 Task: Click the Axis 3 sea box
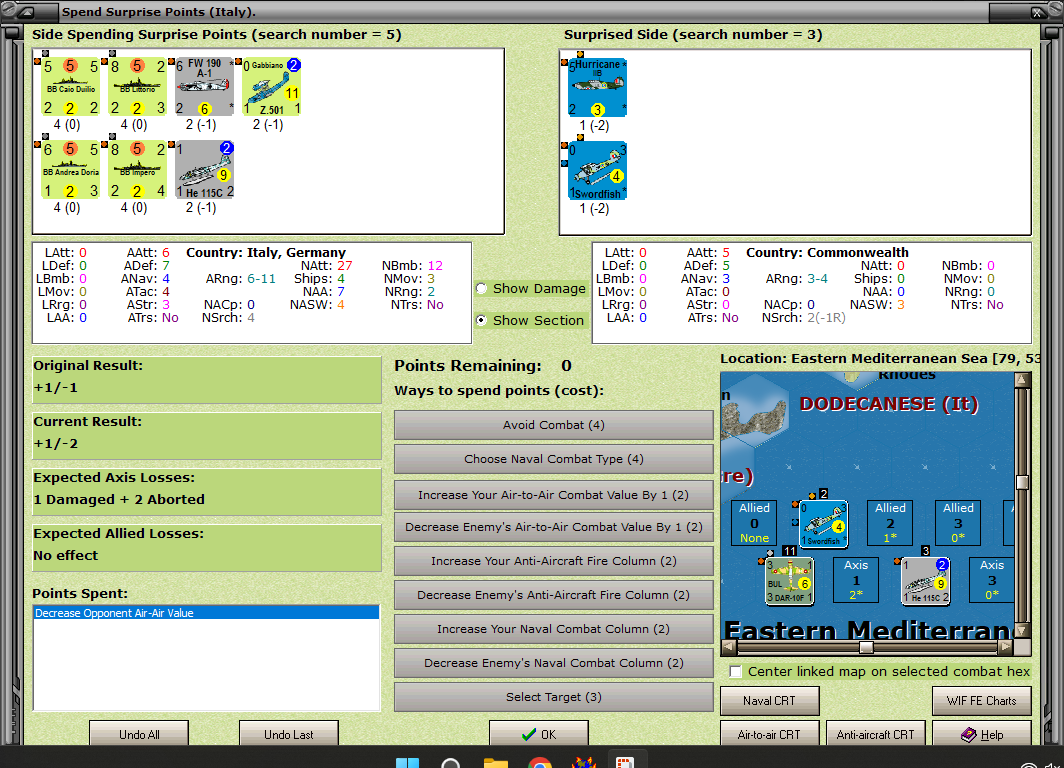(991, 580)
